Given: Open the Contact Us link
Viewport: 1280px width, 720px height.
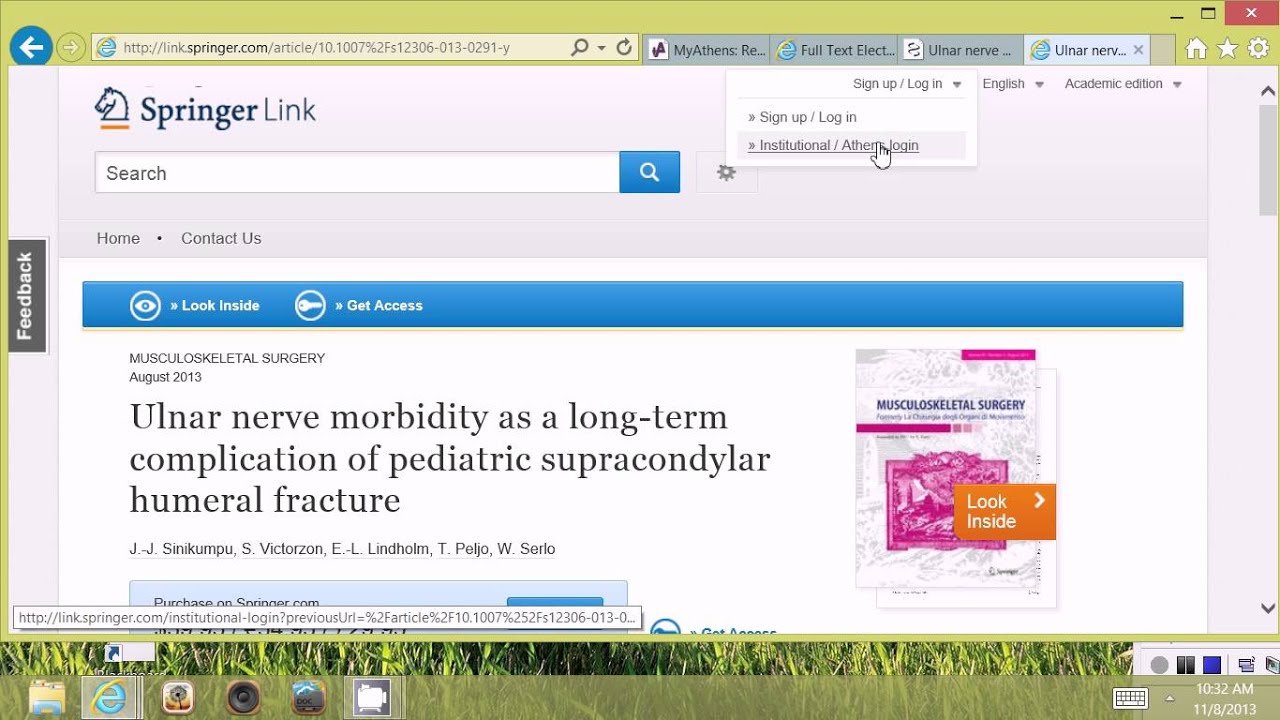Looking at the screenshot, I should (221, 238).
